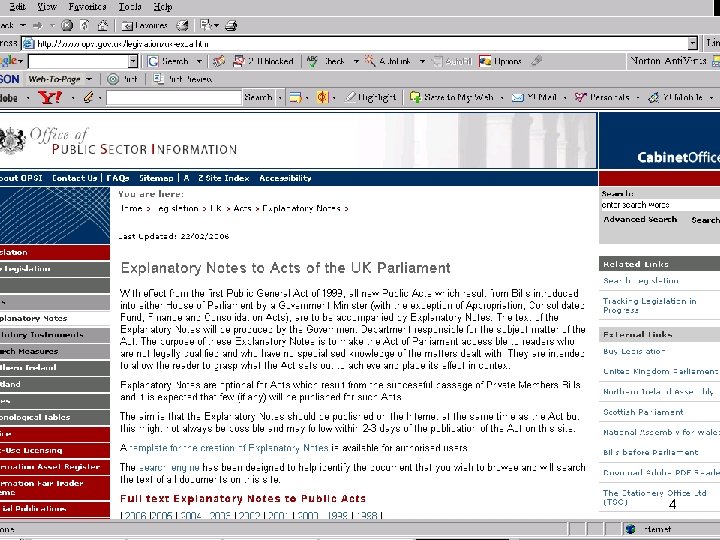Open the 2006 Explanatory Notes year link
Image resolution: width=720 pixels, height=540 pixels.
(x=134, y=515)
